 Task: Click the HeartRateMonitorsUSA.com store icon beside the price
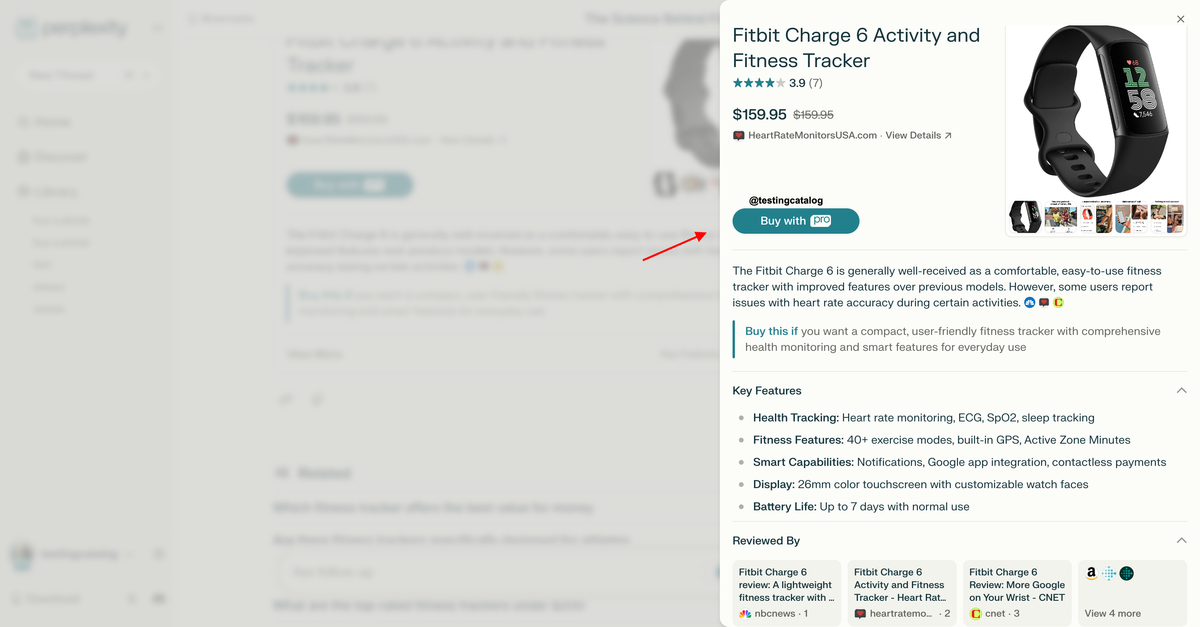(737, 135)
